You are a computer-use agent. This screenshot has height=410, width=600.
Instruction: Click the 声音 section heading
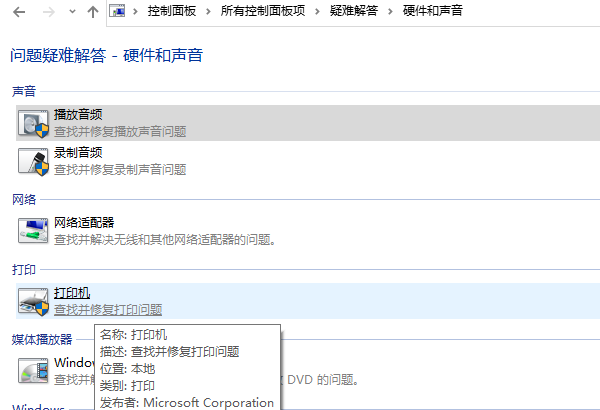tap(24, 91)
